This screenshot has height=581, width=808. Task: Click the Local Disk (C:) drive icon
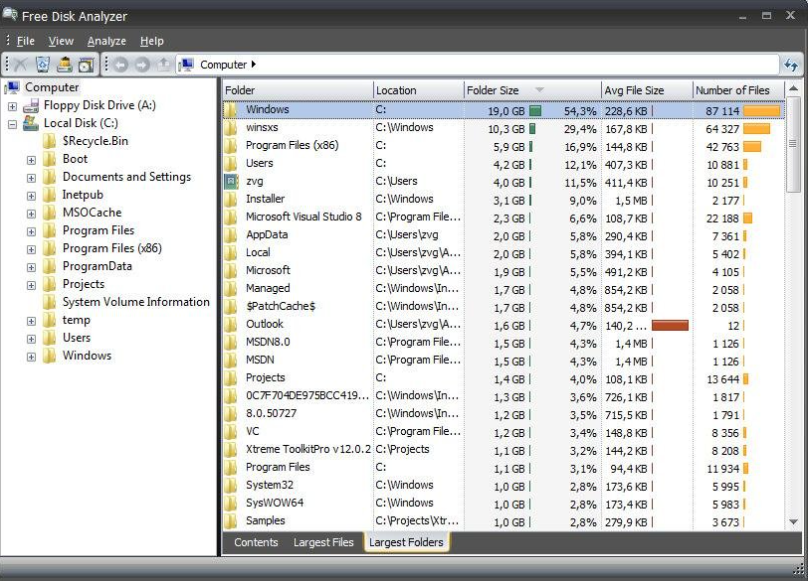[31, 123]
